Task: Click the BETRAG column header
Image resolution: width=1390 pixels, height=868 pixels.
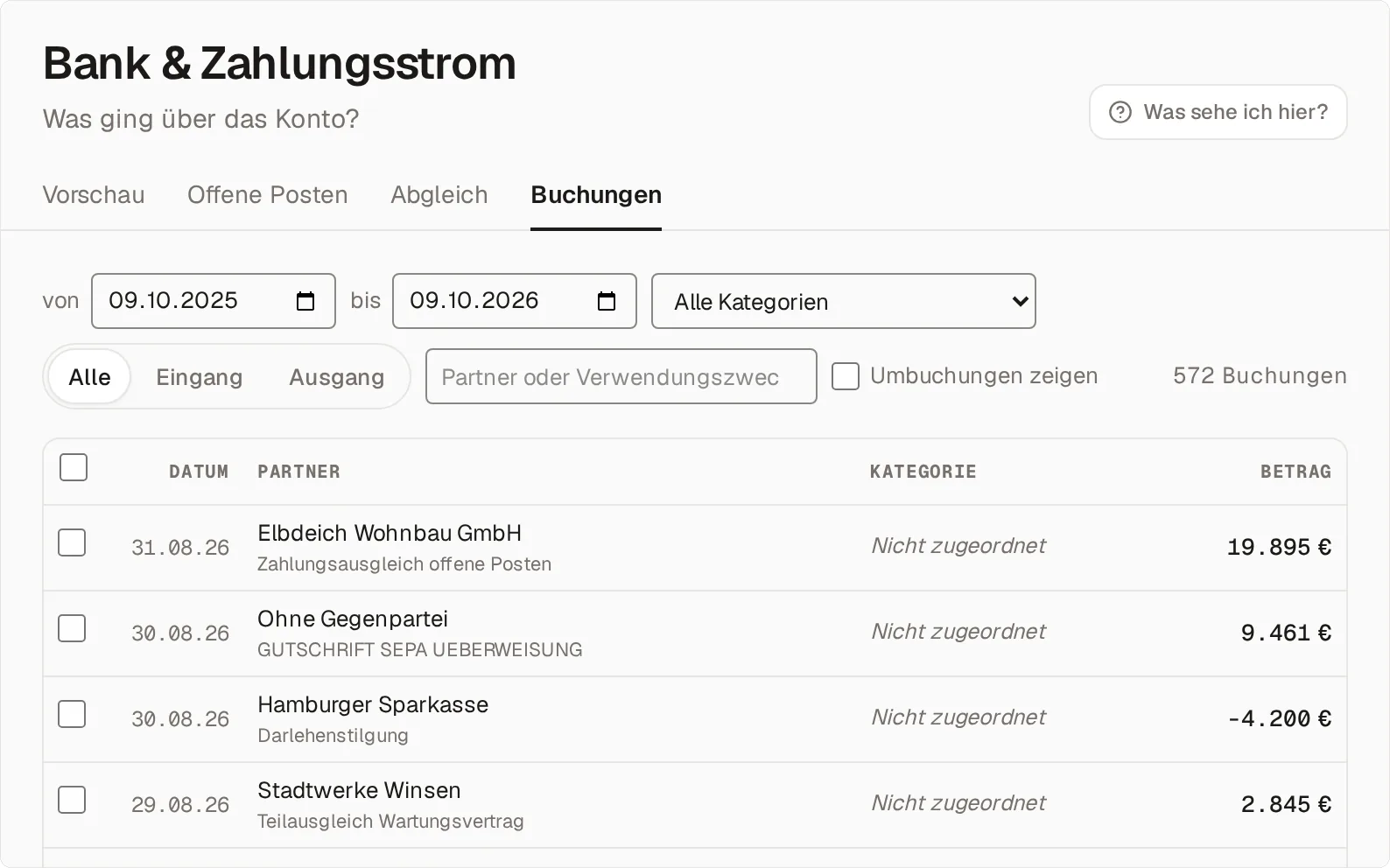Action: coord(1295,472)
